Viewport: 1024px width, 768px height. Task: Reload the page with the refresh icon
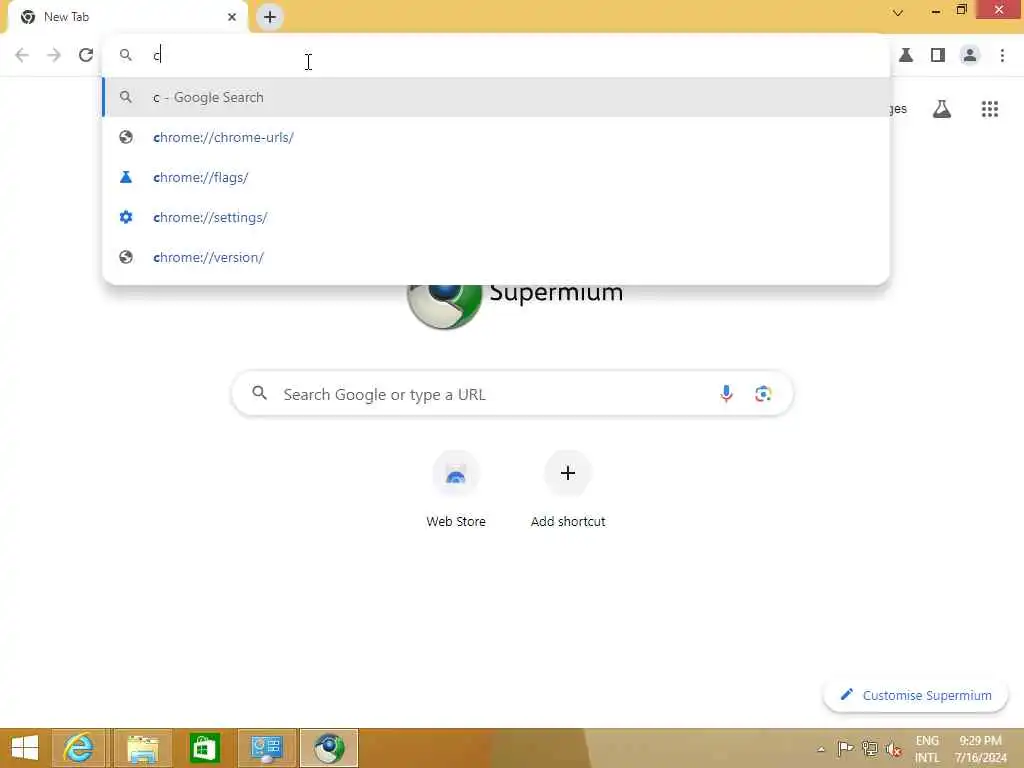(86, 55)
